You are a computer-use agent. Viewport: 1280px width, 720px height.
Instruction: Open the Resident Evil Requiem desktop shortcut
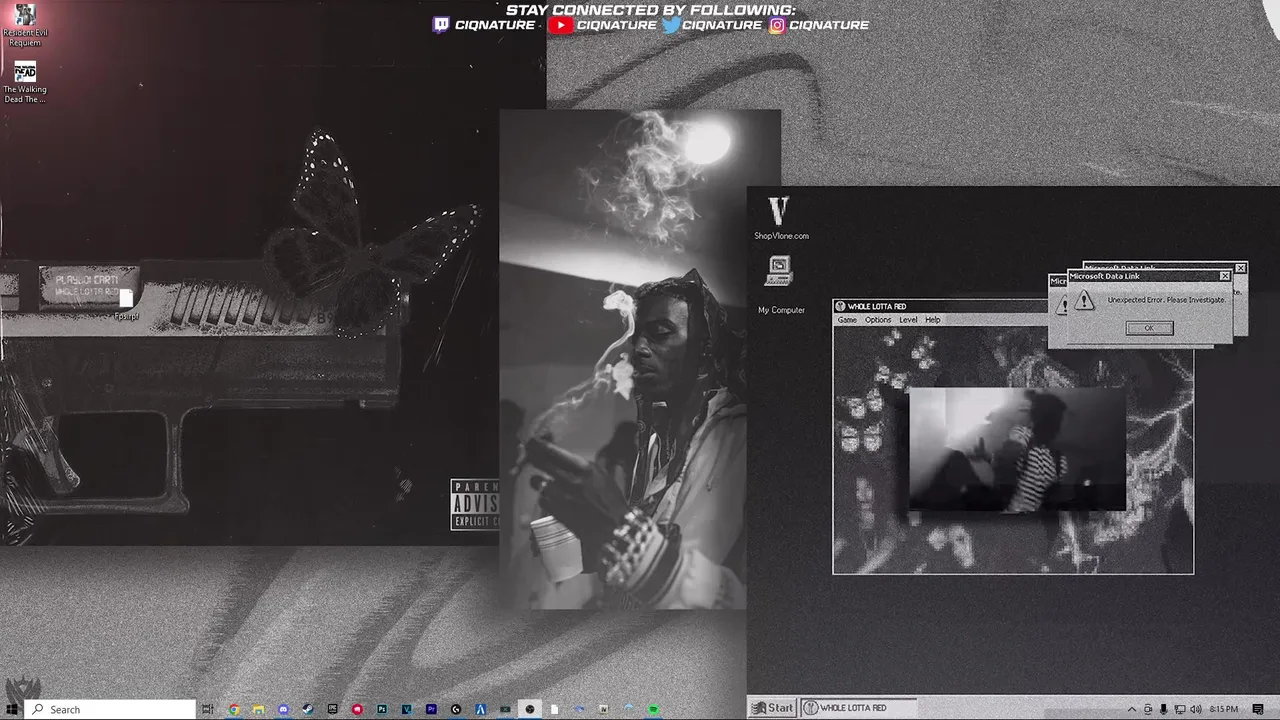click(x=25, y=25)
